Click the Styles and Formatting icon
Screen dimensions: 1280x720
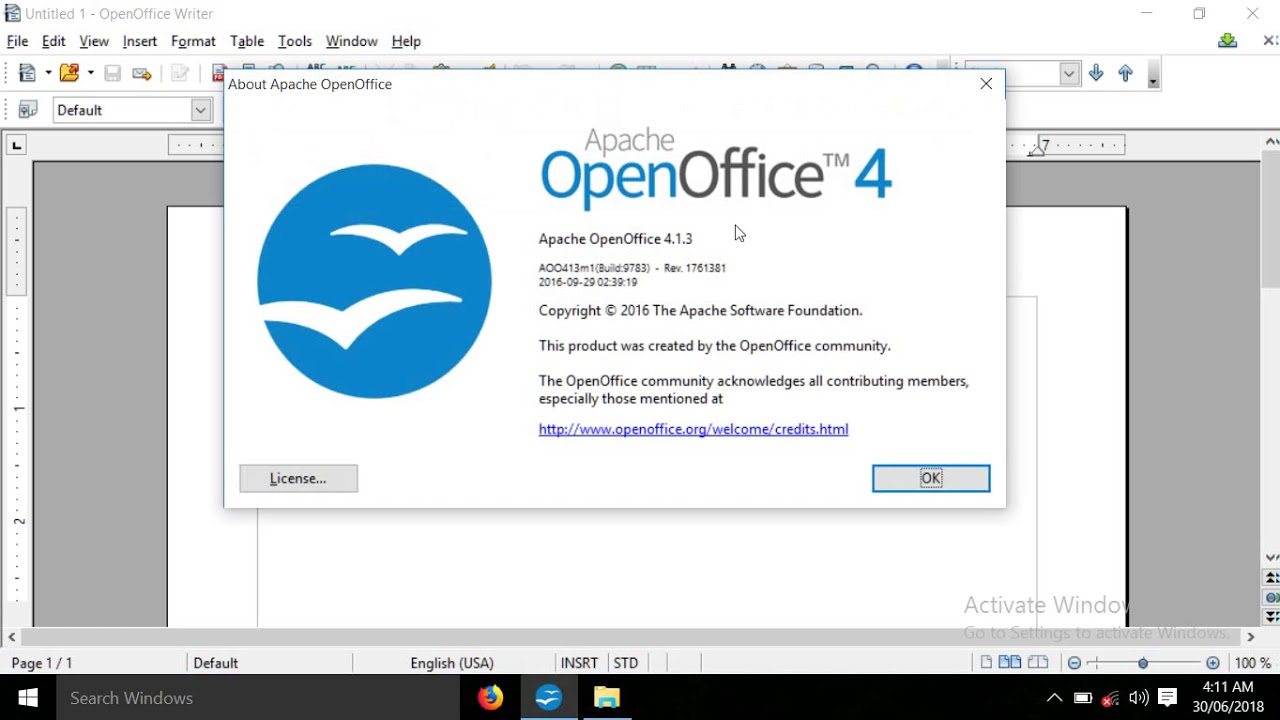(x=28, y=110)
